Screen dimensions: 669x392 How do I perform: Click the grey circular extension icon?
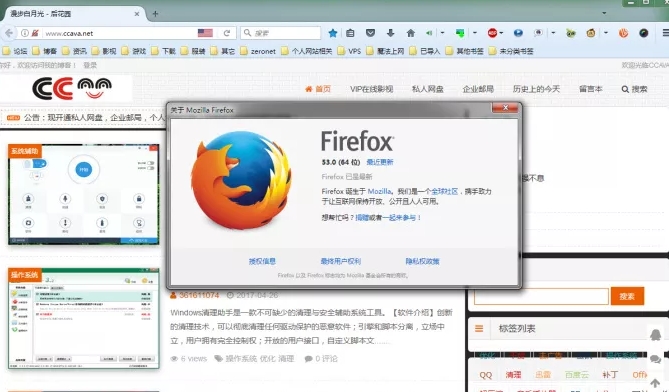click(x=538, y=33)
